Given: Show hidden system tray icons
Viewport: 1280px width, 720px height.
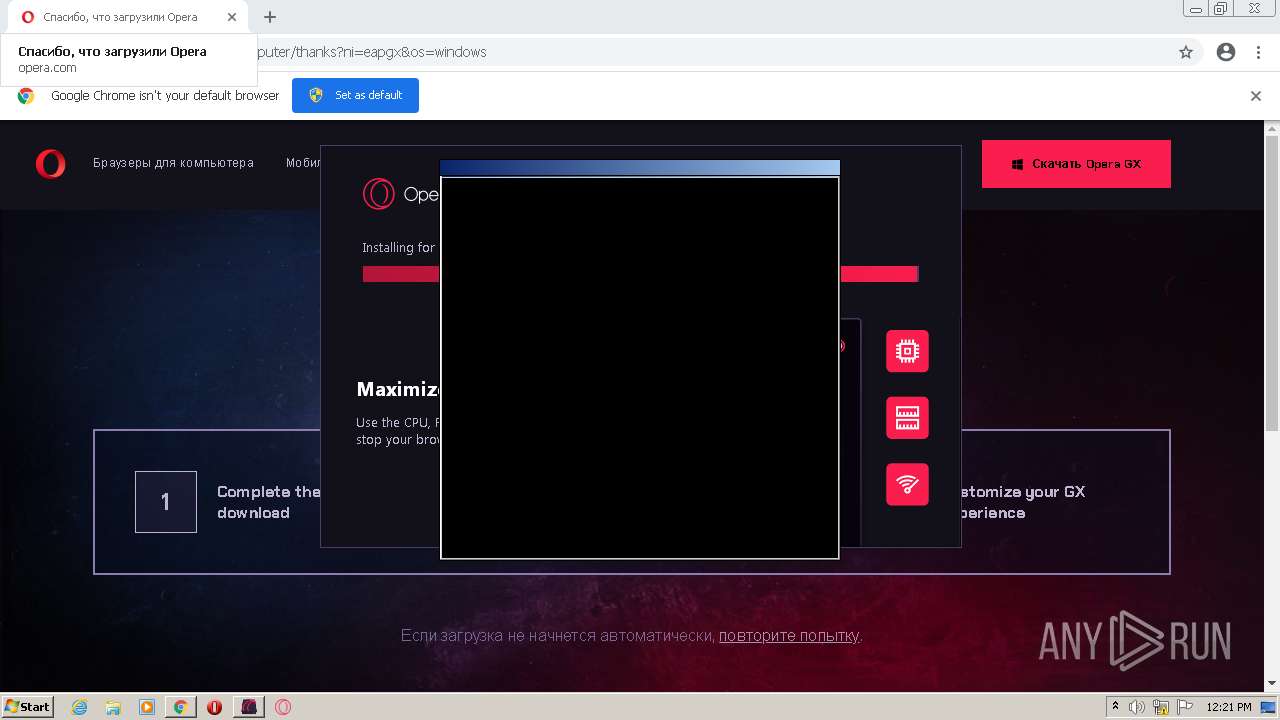Looking at the screenshot, I should coord(1116,707).
